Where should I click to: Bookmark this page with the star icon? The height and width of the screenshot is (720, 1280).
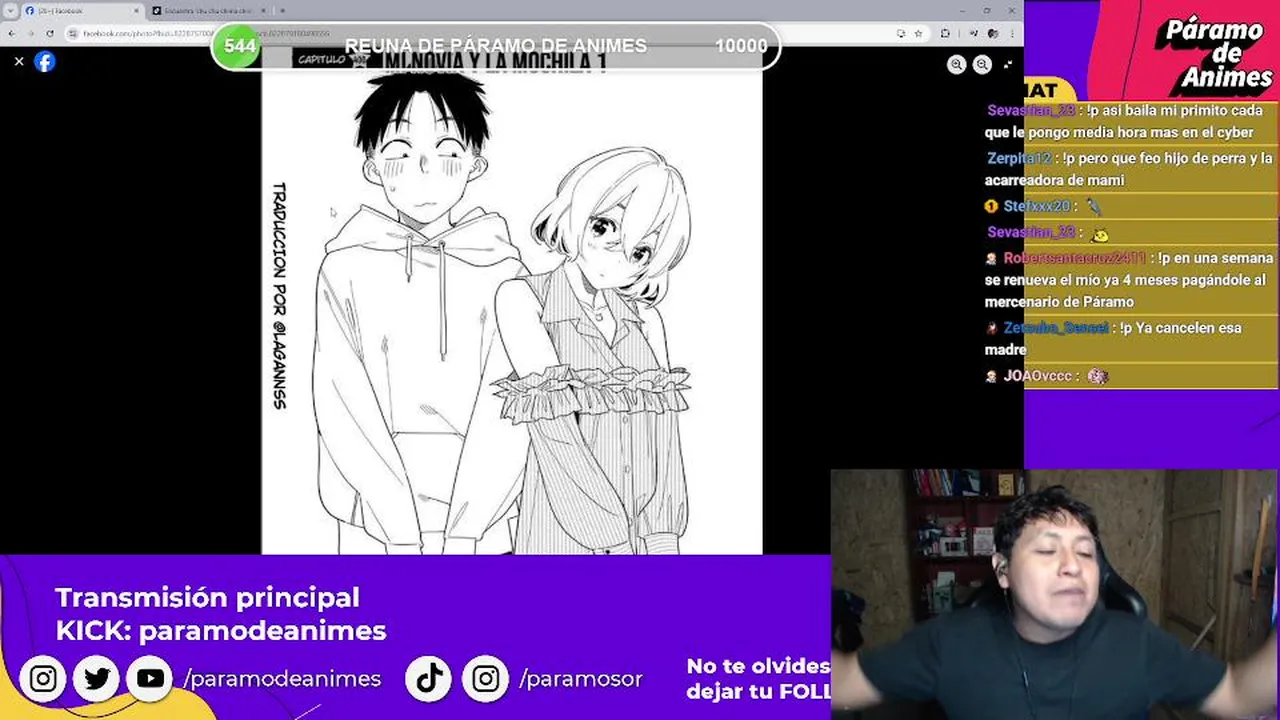click(x=917, y=33)
